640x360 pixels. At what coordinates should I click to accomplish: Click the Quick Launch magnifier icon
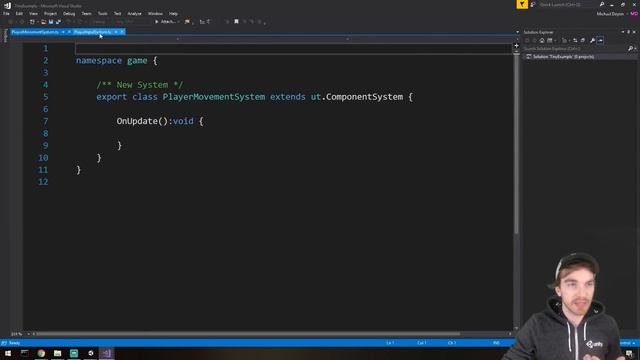pyautogui.click(x=602, y=4)
